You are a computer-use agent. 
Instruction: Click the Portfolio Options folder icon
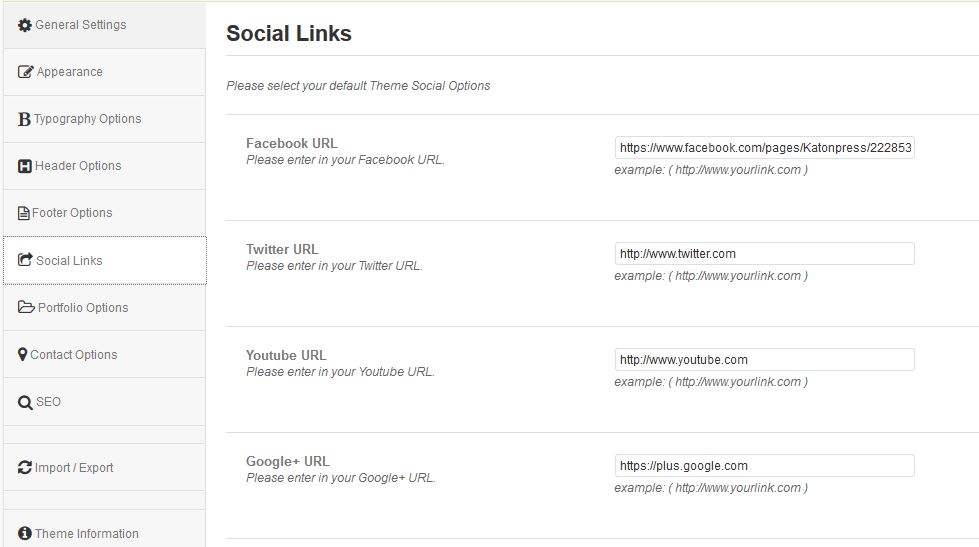[26, 307]
